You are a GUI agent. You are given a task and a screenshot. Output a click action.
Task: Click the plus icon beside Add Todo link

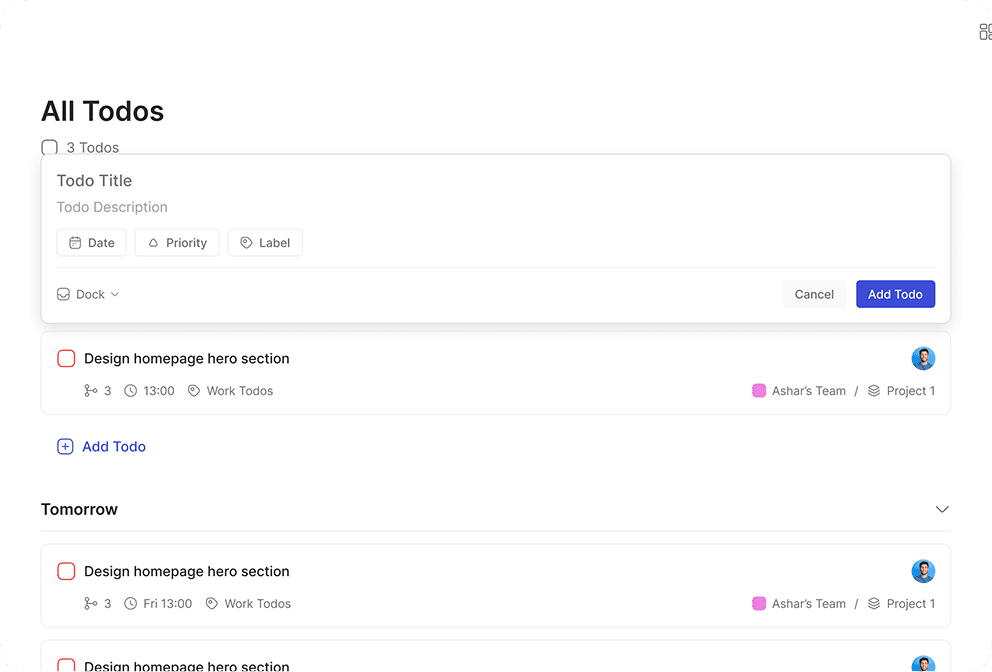pyautogui.click(x=65, y=447)
